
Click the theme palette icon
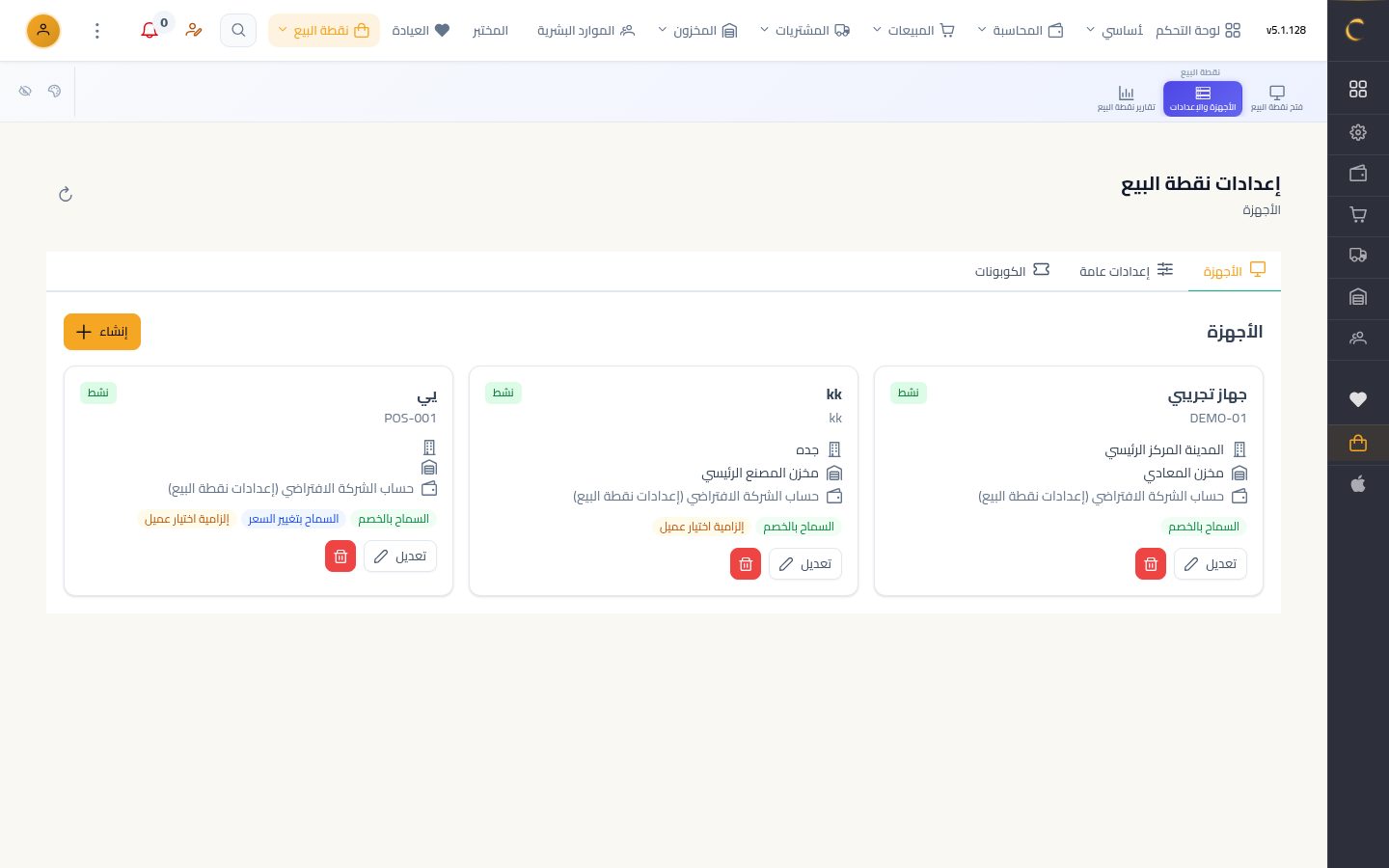pos(54,91)
